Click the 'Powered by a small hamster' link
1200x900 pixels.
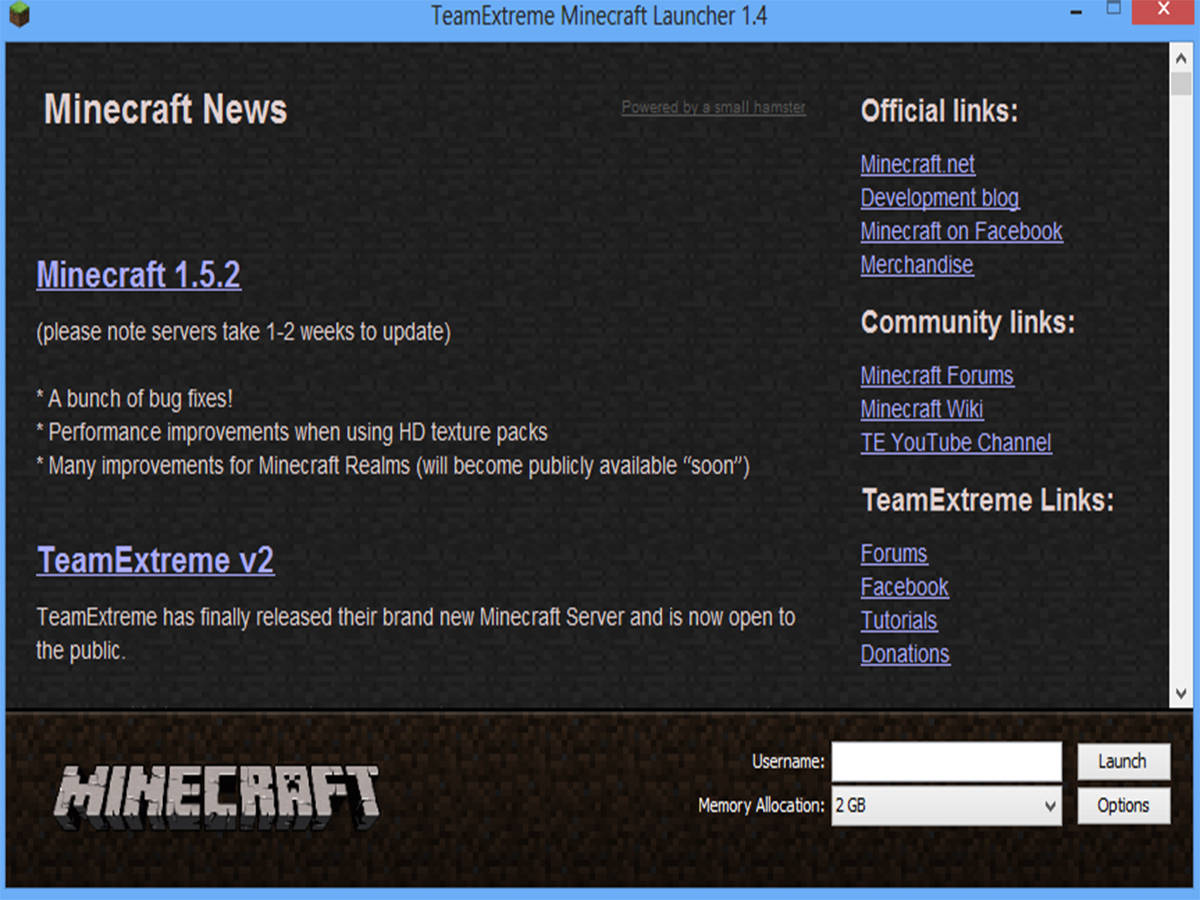coord(713,107)
